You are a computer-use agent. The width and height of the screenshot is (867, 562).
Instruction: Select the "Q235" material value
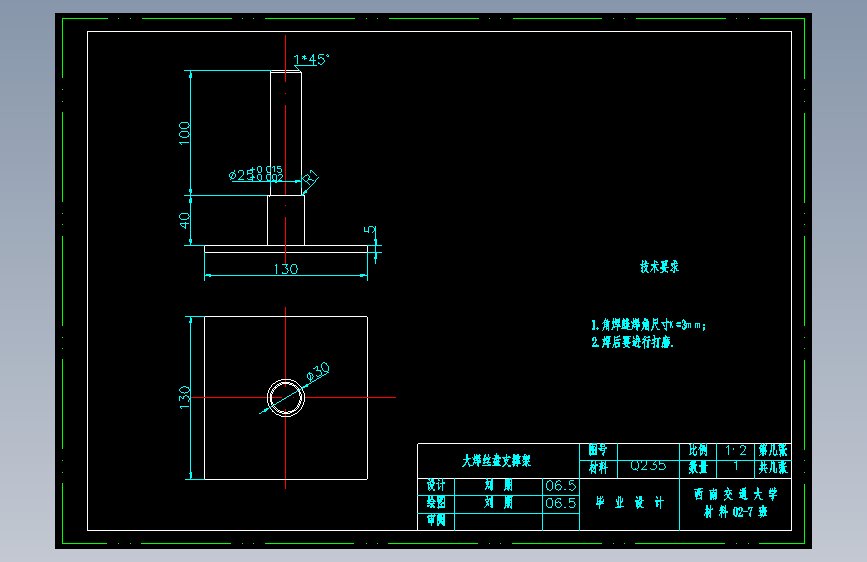[648, 466]
